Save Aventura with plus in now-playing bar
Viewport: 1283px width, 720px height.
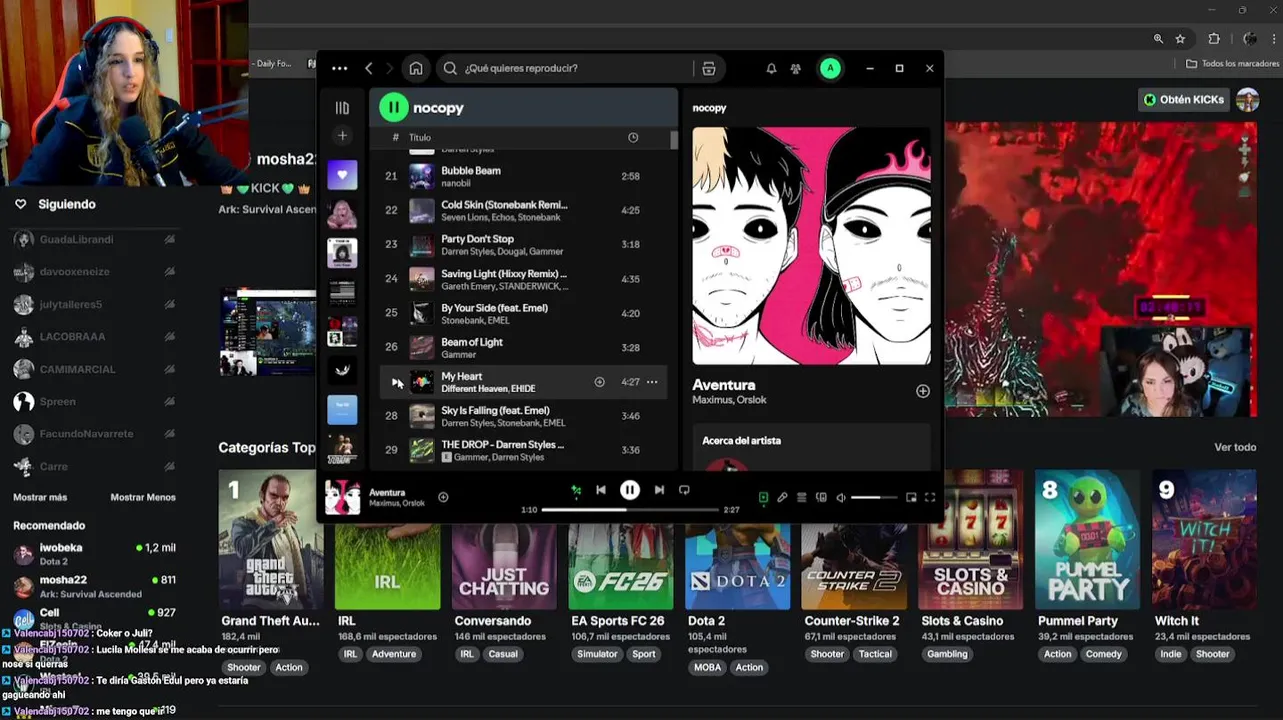[443, 497]
